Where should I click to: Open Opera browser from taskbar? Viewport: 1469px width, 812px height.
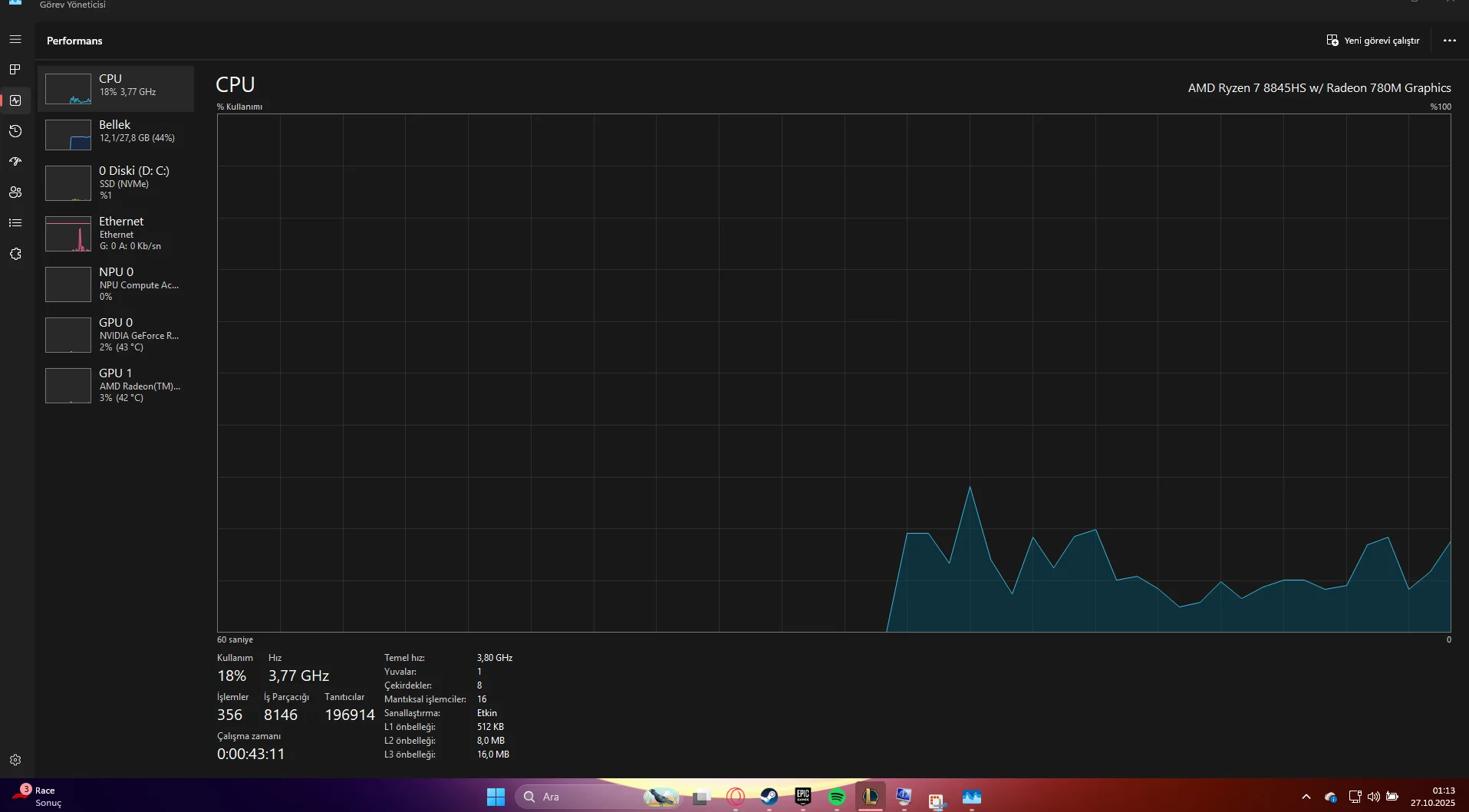(x=736, y=797)
